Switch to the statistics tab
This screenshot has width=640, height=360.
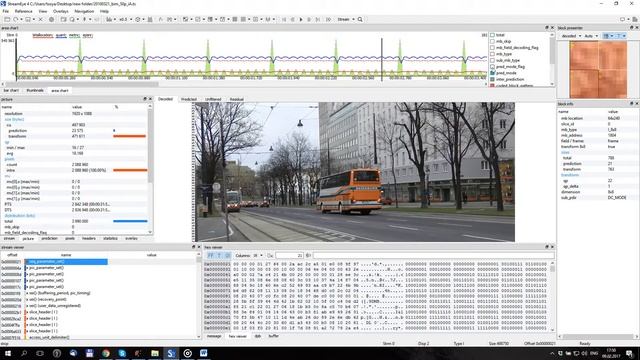[x=110, y=238]
